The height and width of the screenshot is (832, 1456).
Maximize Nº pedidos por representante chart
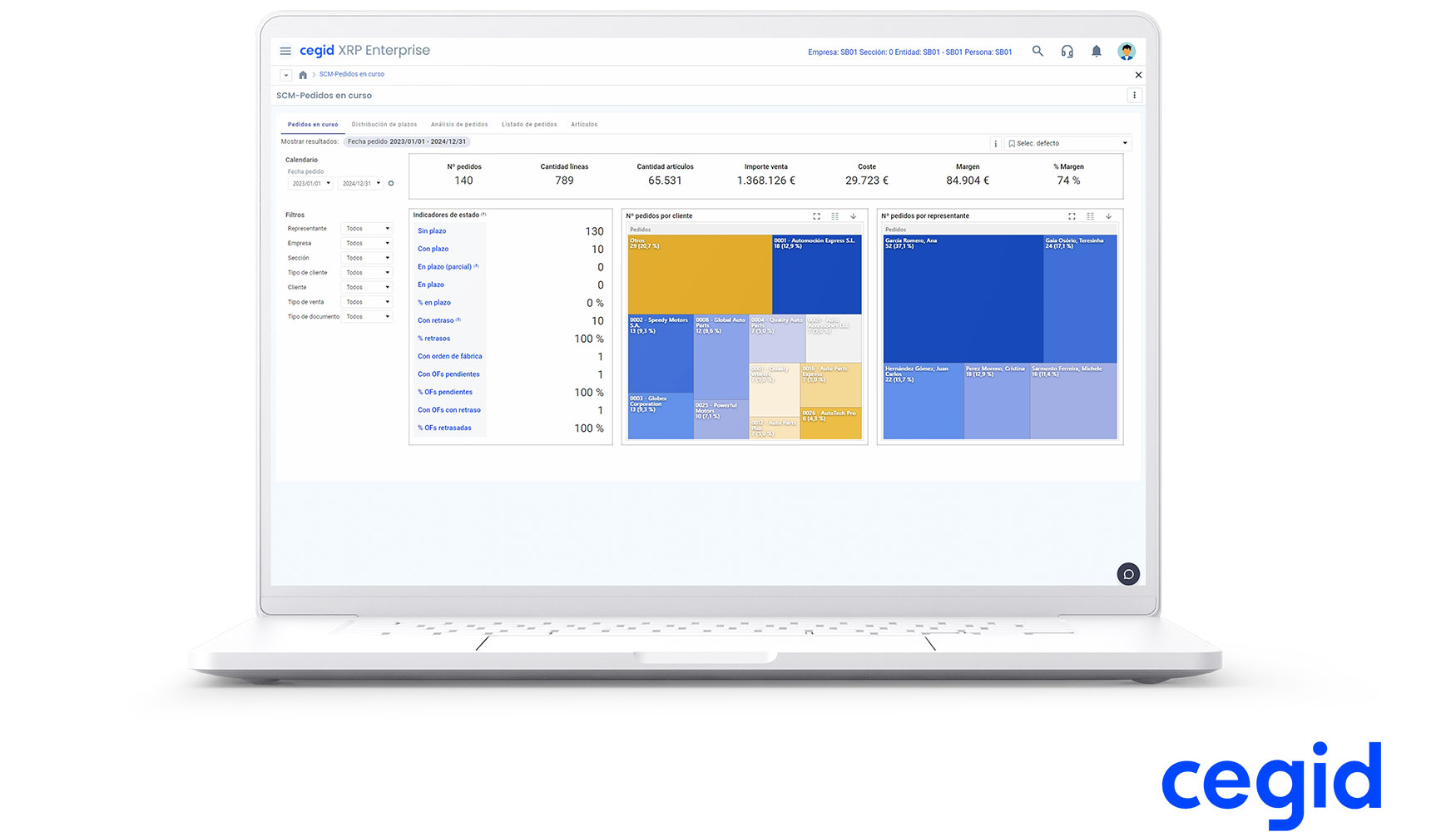click(x=1072, y=216)
